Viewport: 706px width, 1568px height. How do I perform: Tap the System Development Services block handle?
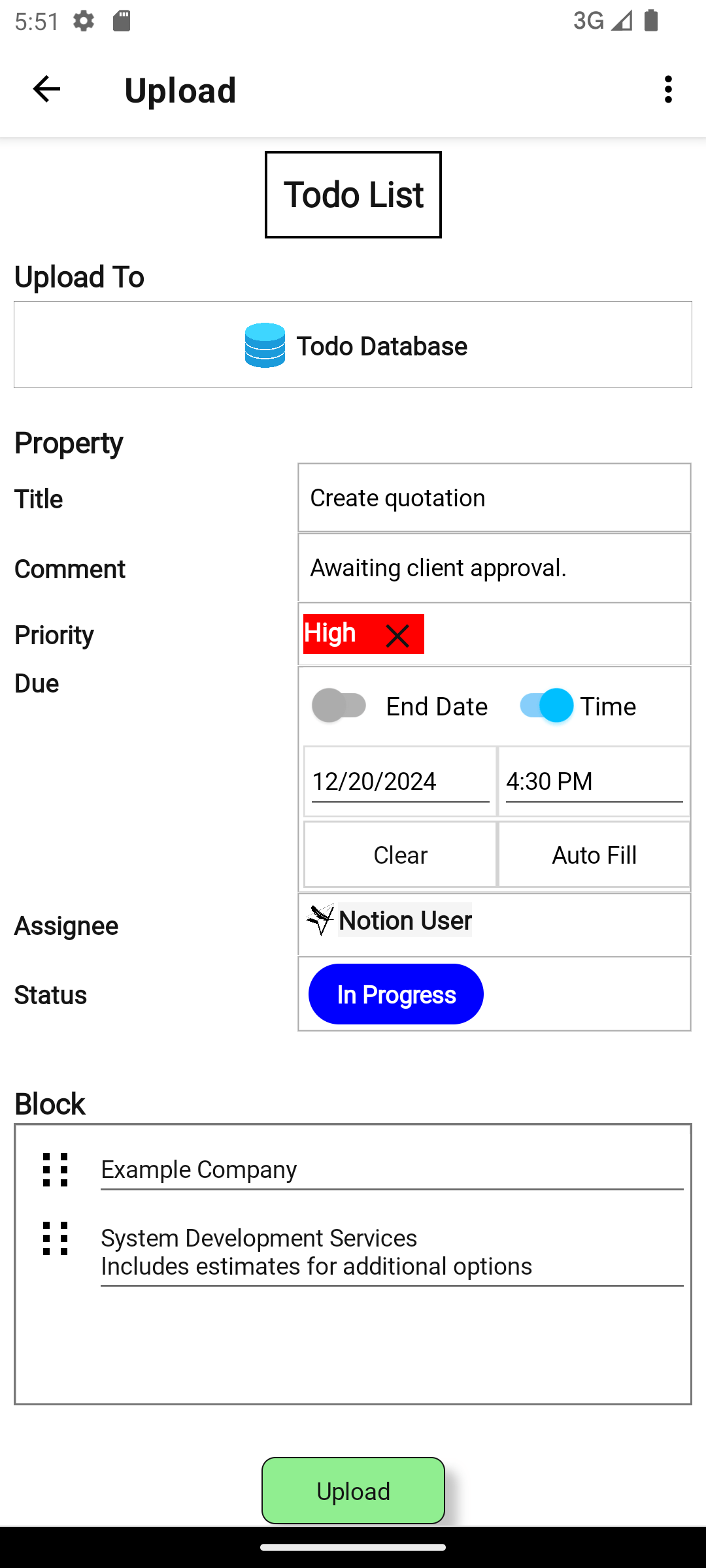pyautogui.click(x=56, y=1239)
